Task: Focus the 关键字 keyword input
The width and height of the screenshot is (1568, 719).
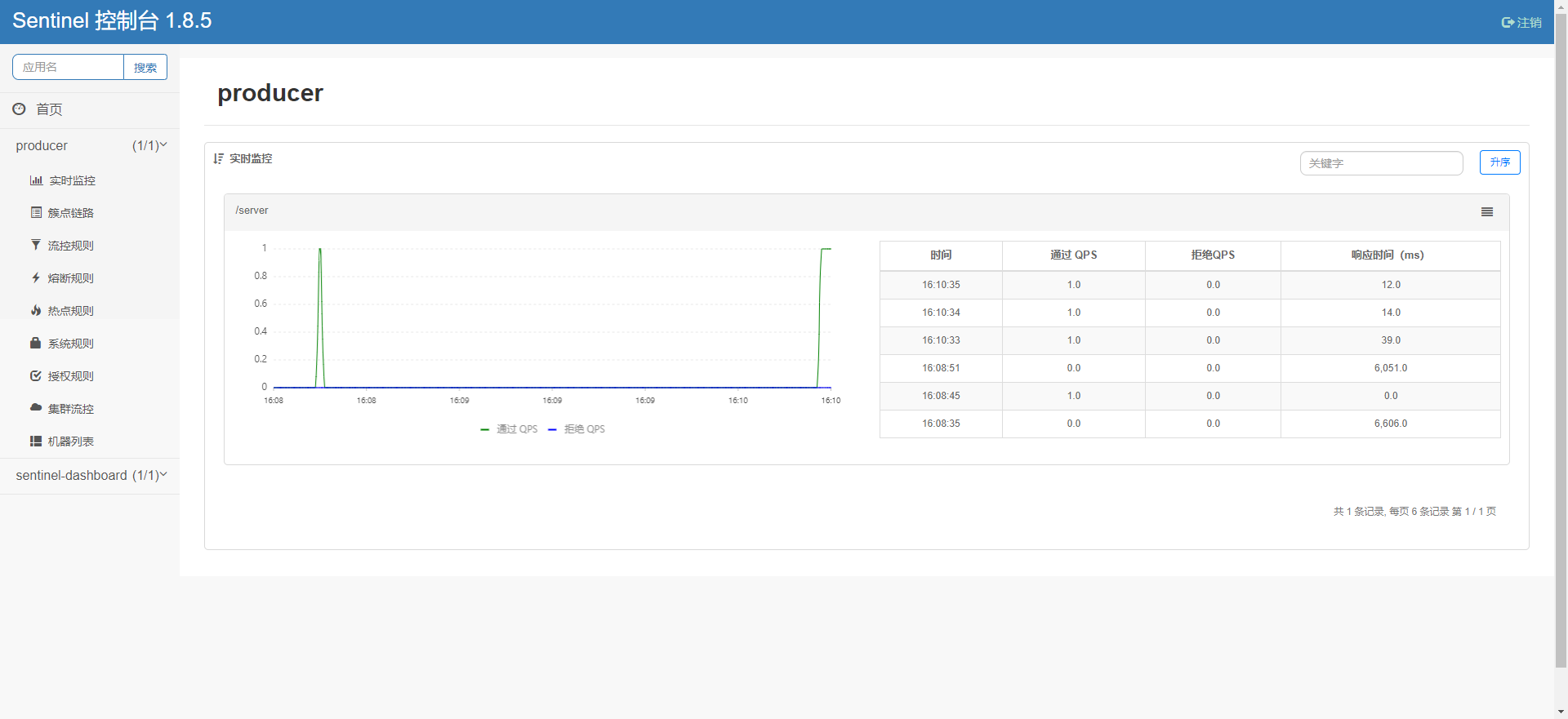Action: pyautogui.click(x=1381, y=163)
